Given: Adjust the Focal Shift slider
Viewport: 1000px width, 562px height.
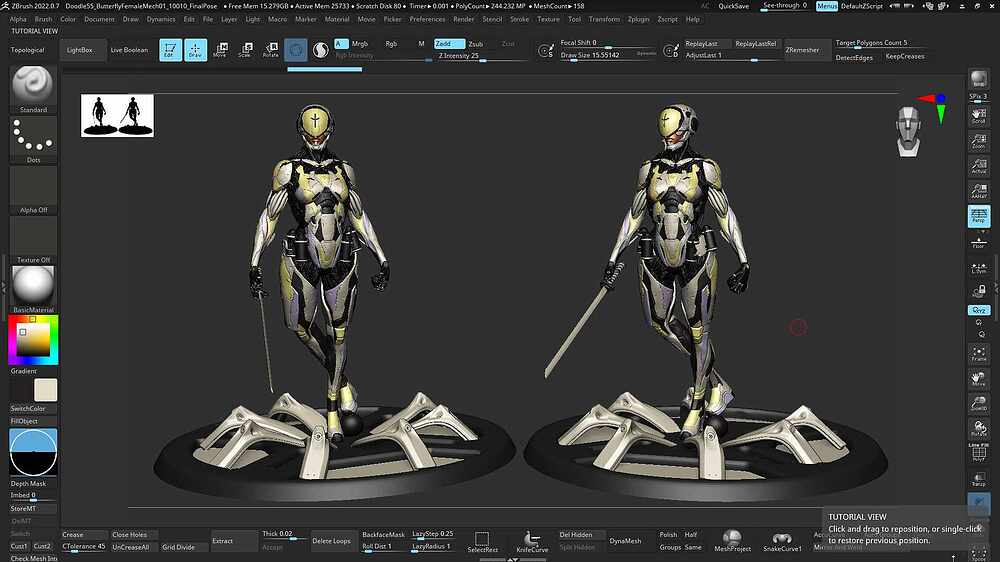Looking at the screenshot, I should click(608, 43).
